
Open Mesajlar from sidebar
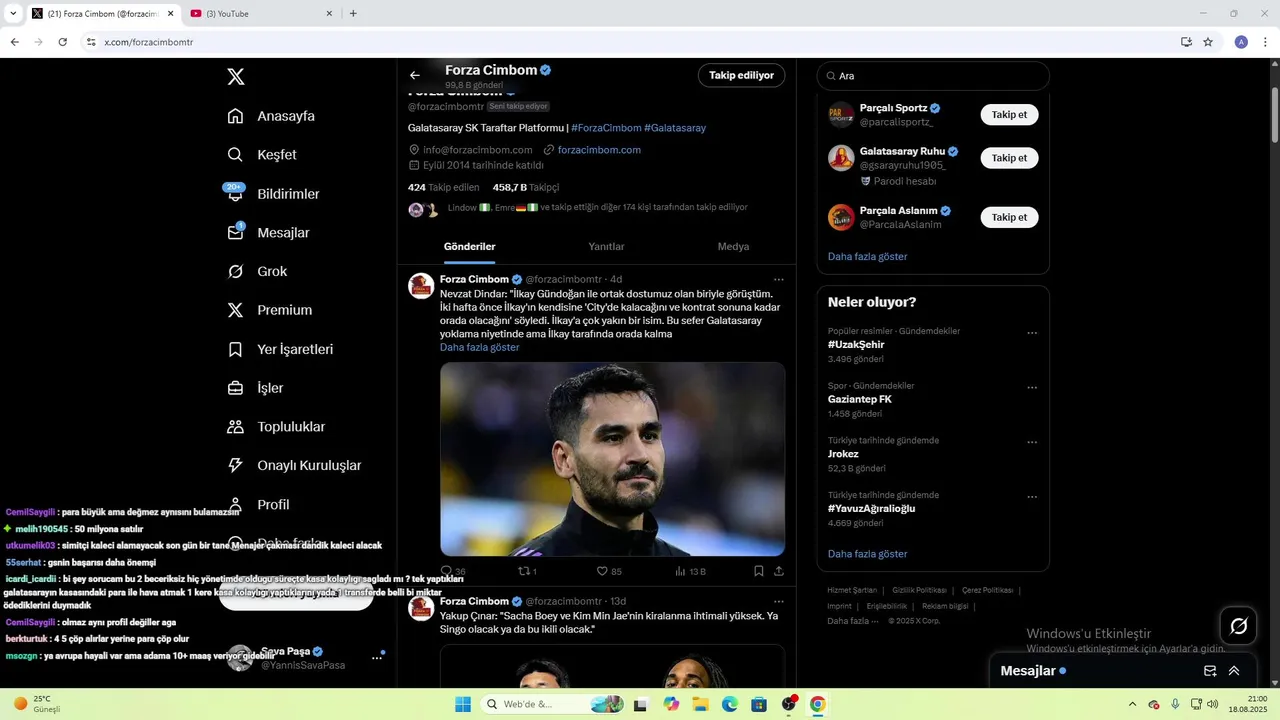point(268,233)
